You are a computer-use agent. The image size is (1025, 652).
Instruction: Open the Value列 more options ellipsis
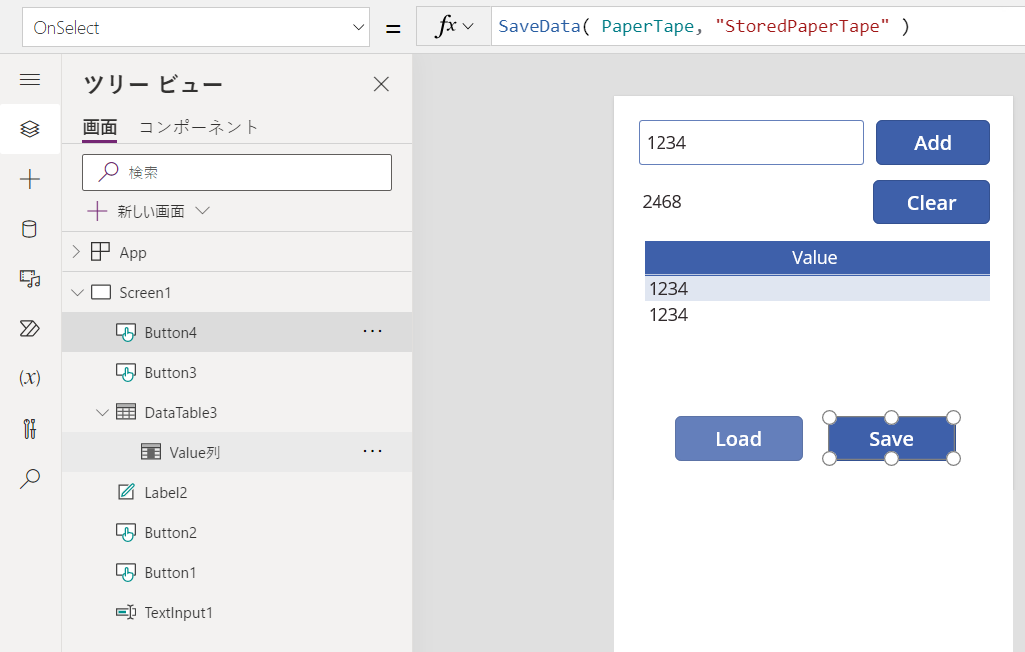[x=373, y=451]
